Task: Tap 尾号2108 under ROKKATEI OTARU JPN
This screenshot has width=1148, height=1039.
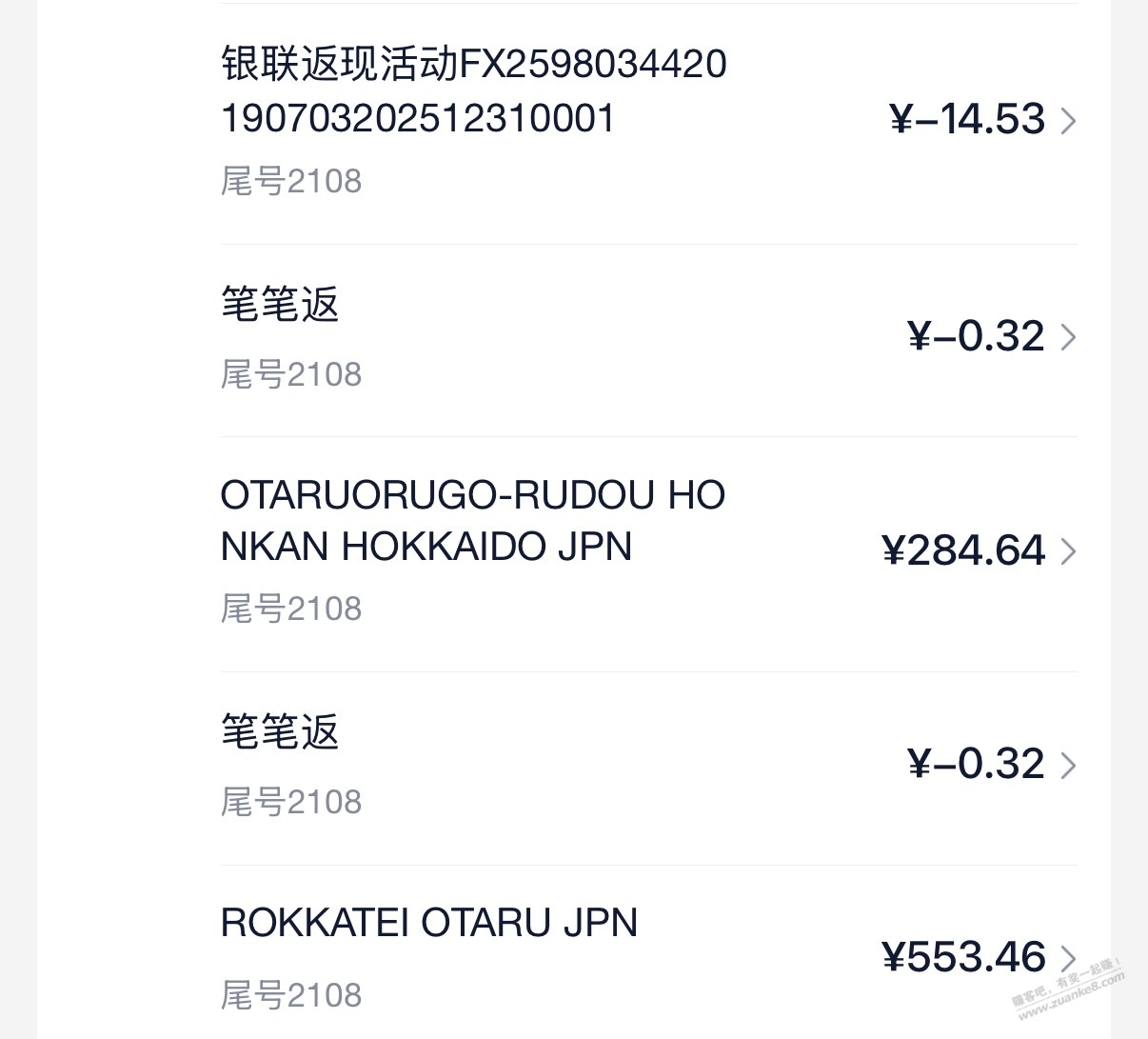Action: 291,995
